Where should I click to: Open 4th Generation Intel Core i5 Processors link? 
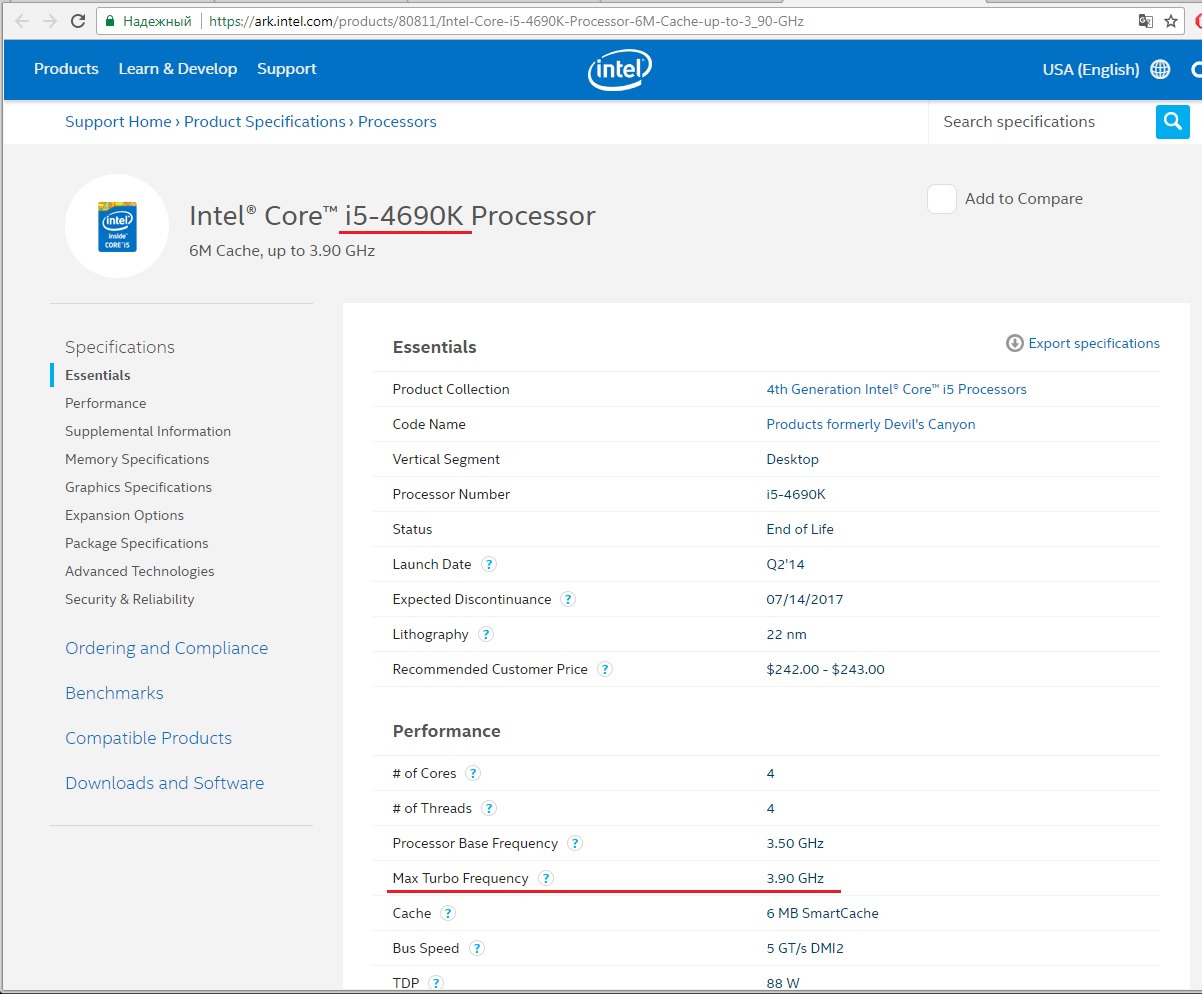pyautogui.click(x=896, y=389)
